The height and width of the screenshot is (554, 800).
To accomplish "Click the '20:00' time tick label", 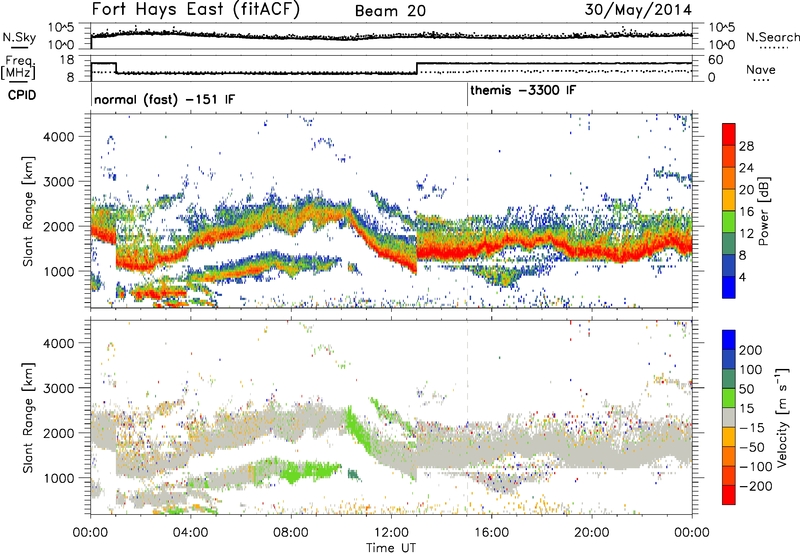I will click(x=592, y=533).
